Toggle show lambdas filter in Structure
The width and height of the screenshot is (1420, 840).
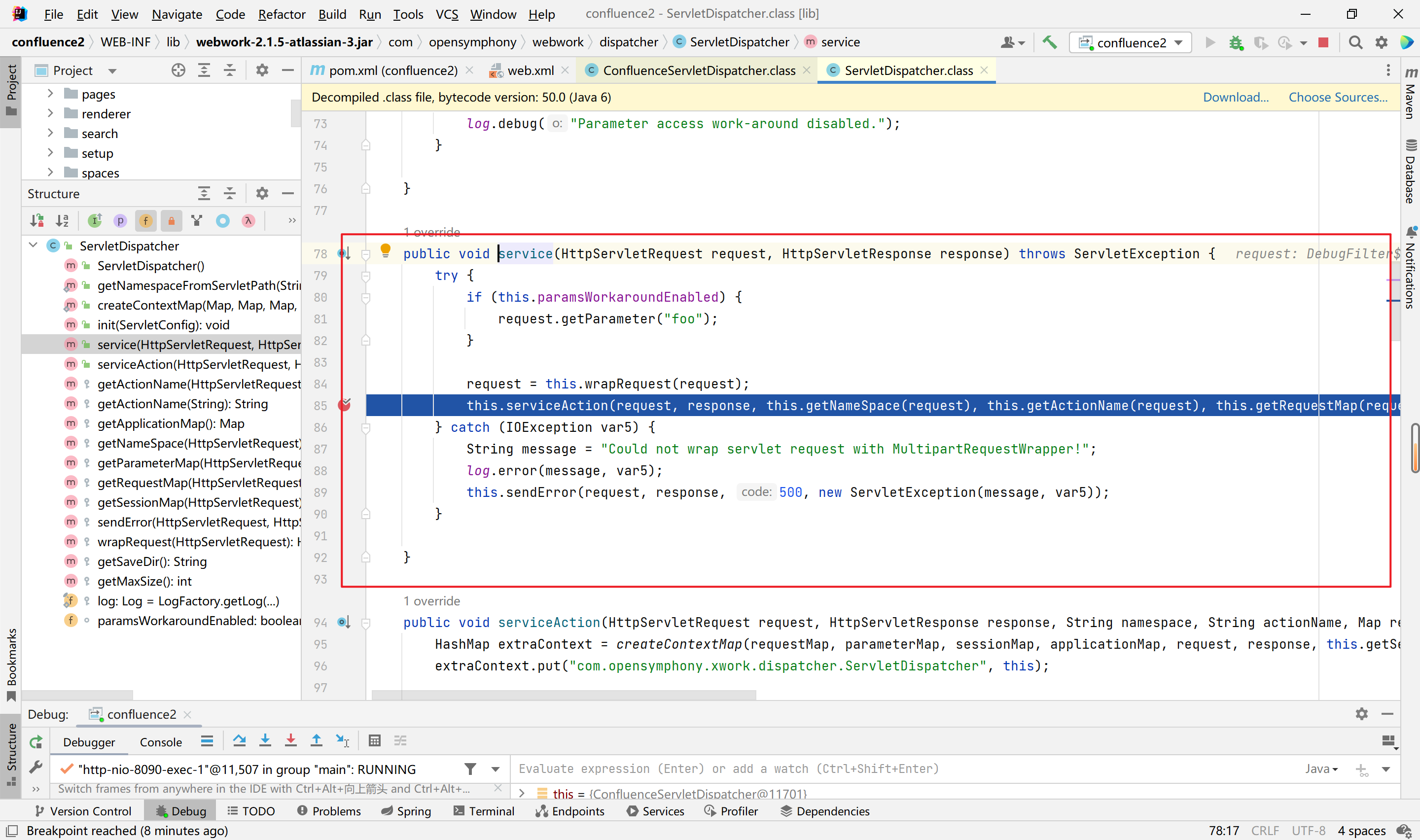pos(248,221)
